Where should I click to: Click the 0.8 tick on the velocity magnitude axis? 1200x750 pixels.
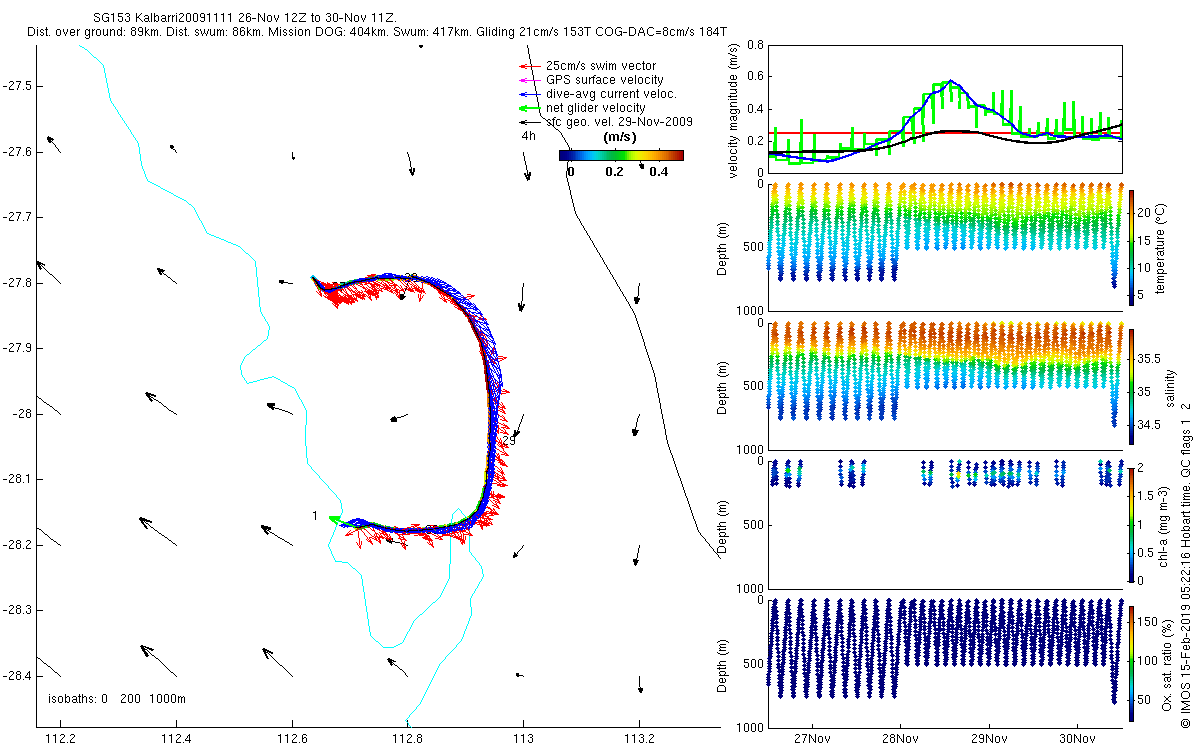click(x=755, y=46)
